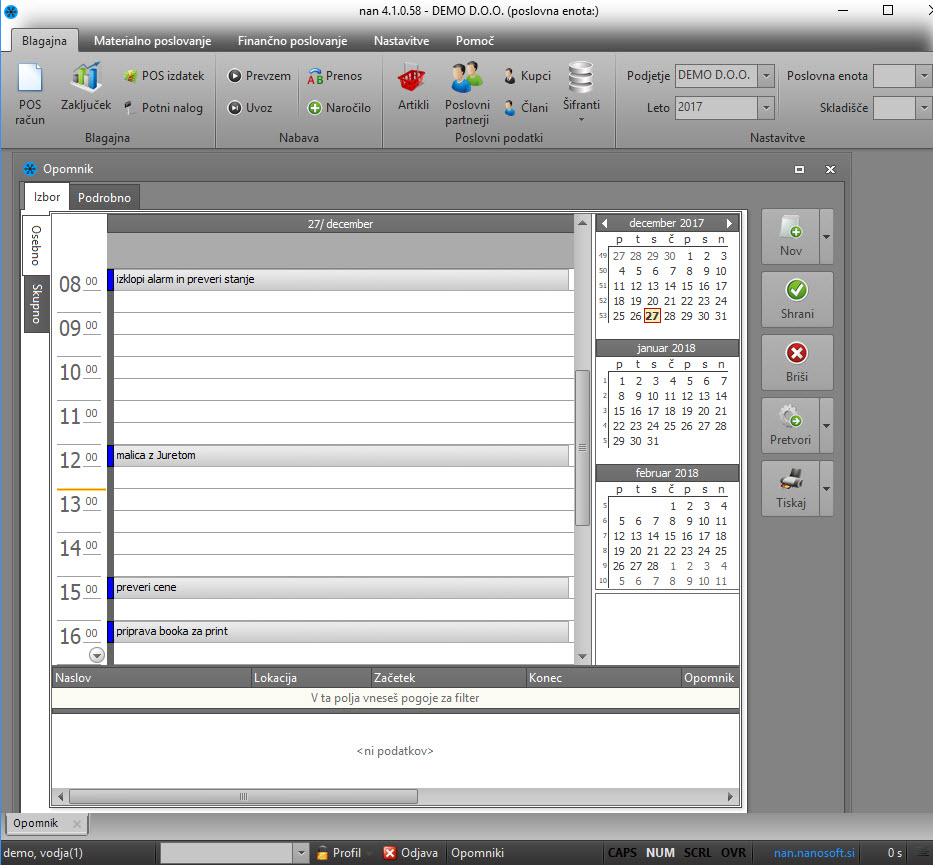The width and height of the screenshot is (933, 865).
Task: Expand the Šifranti dropdown
Action: [580, 119]
